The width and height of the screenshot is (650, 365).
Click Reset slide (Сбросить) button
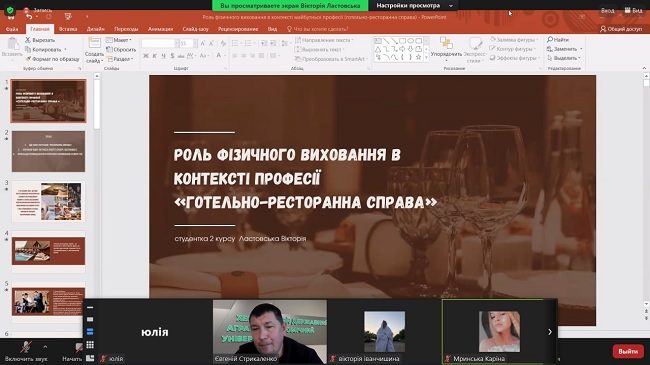coord(121,49)
